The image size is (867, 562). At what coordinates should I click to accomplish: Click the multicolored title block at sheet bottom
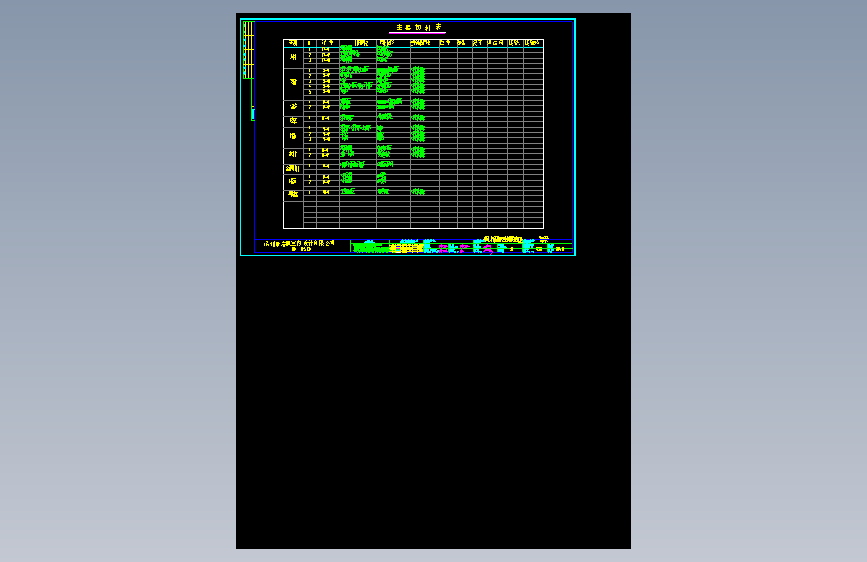point(413,246)
